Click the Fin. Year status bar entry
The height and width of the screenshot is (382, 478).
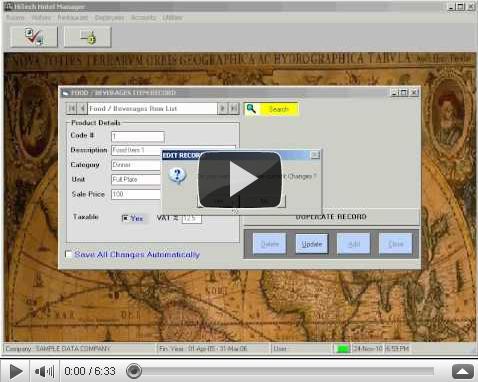[203, 349]
